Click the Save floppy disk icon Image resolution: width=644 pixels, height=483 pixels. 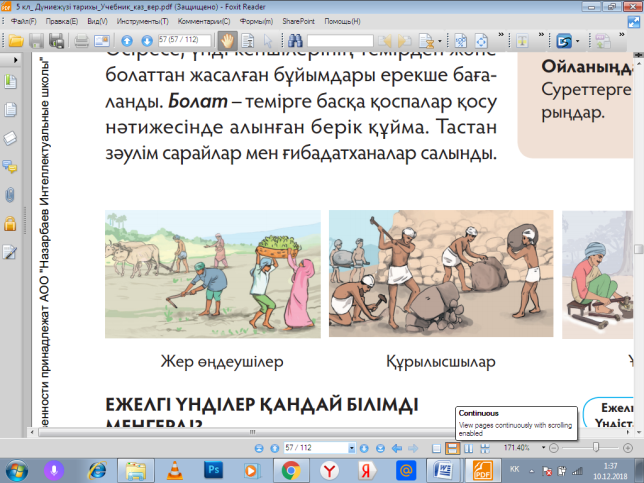36,41
